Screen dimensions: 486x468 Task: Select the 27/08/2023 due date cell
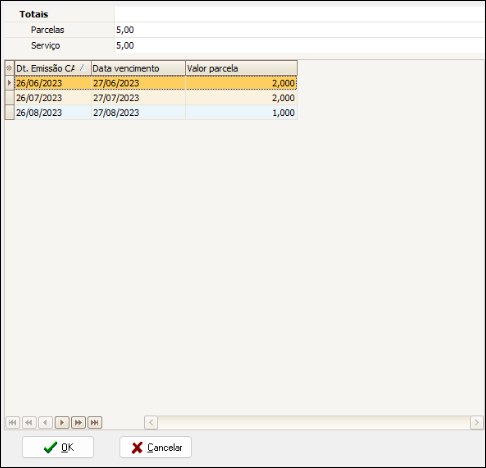pyautogui.click(x=138, y=112)
